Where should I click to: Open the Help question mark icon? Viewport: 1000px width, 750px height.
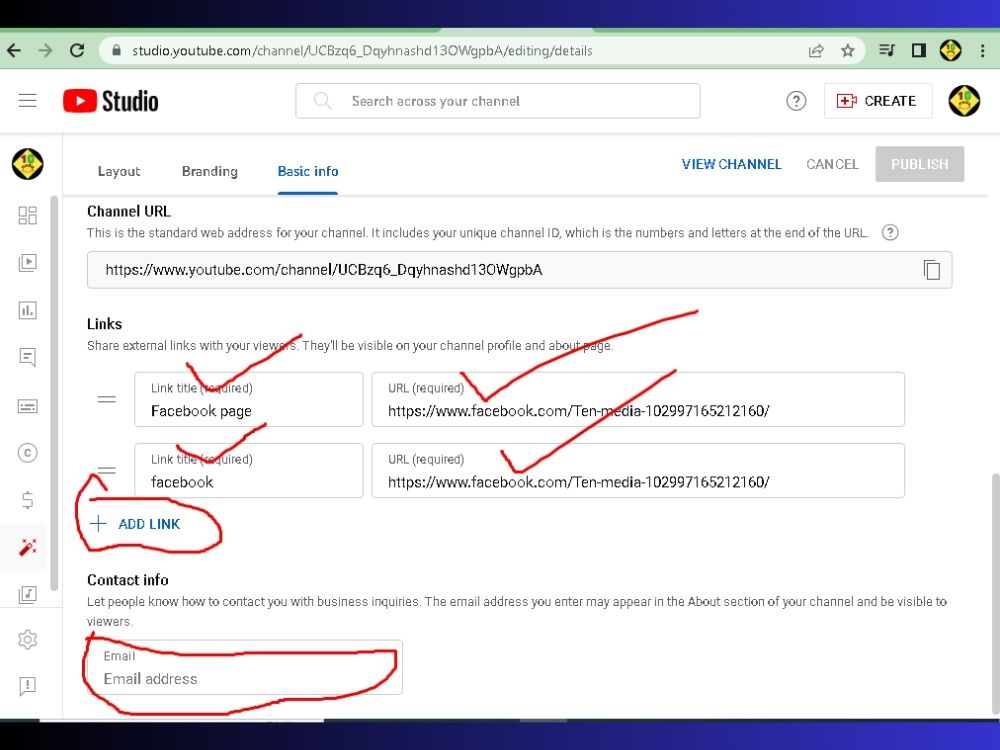pos(796,101)
